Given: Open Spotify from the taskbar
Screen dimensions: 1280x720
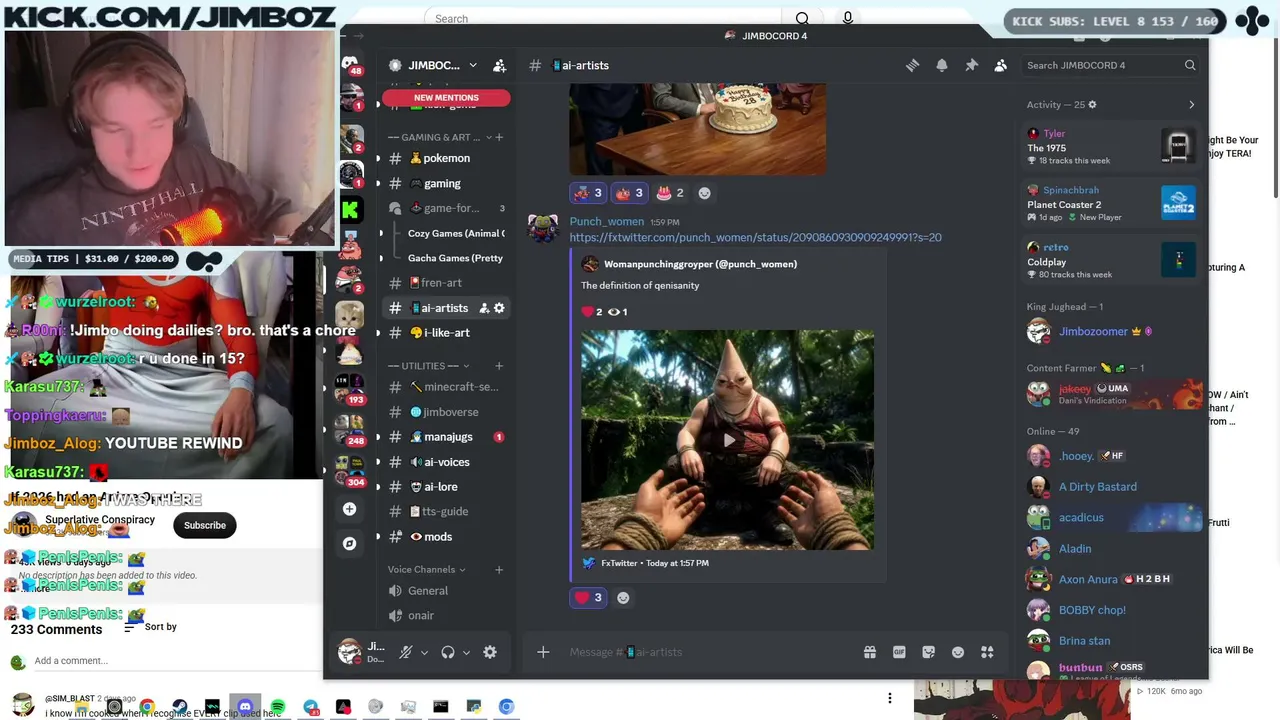Looking at the screenshot, I should click(x=278, y=707).
